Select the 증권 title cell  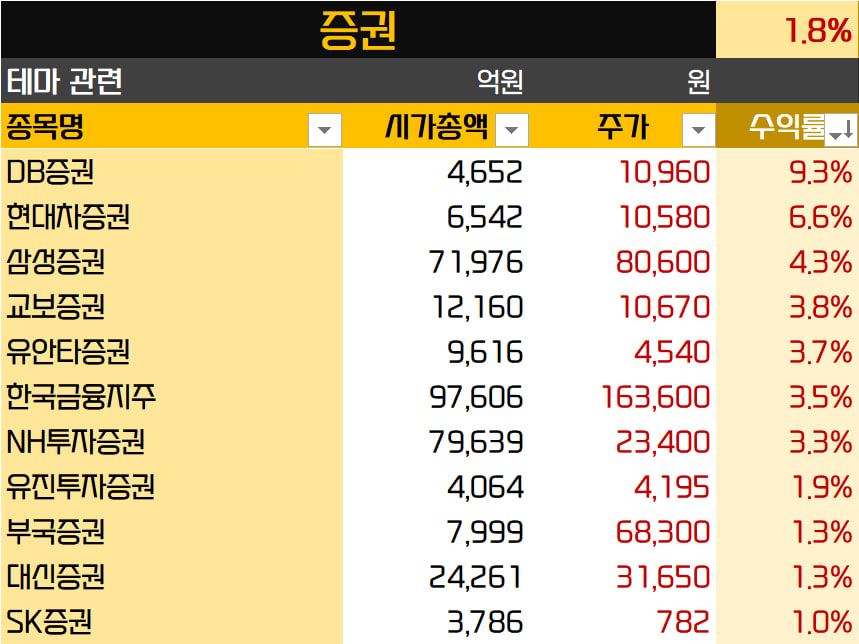pyautogui.click(x=358, y=30)
